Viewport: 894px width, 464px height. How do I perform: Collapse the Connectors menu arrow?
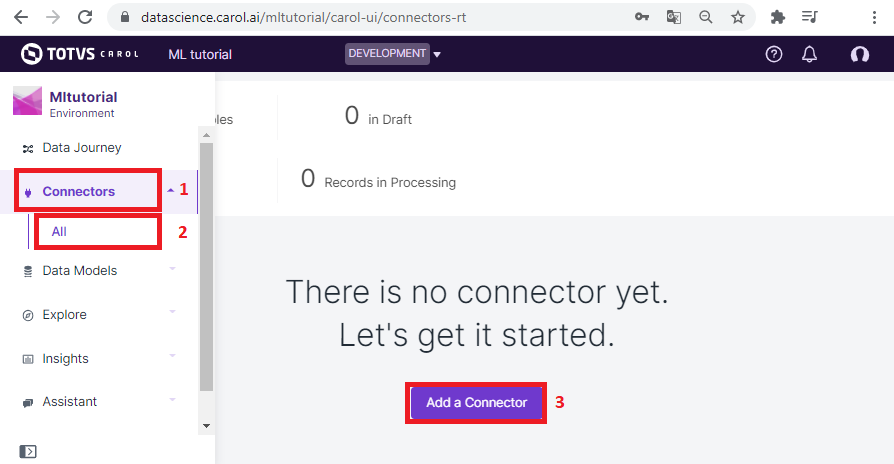(170, 190)
